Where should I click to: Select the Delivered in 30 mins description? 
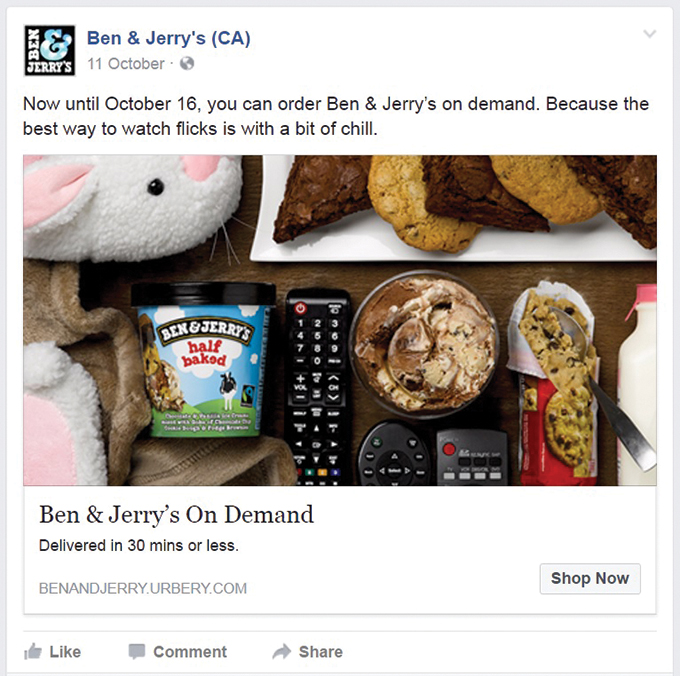point(139,545)
